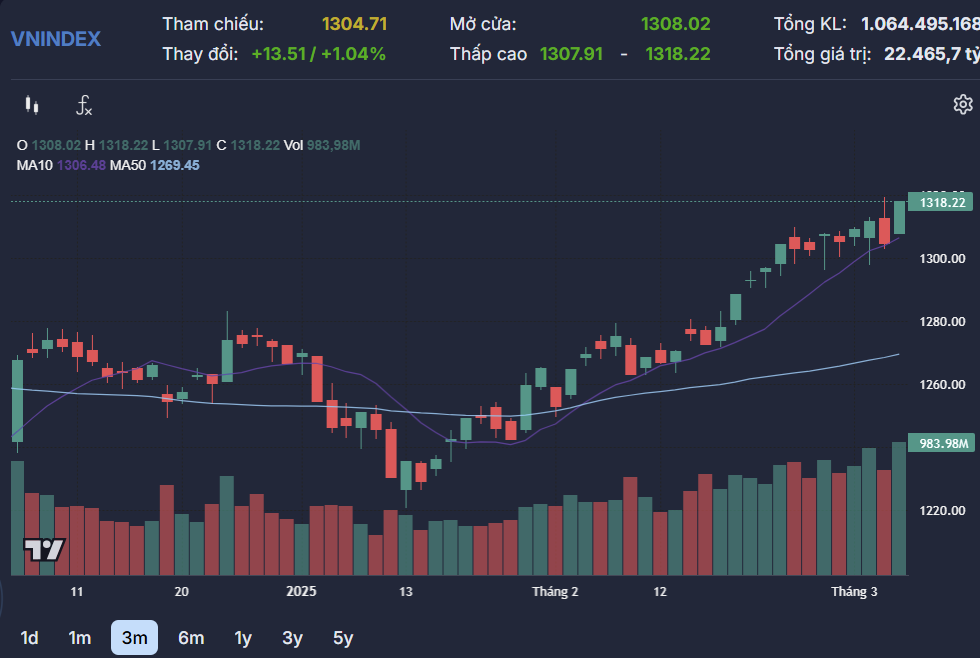This screenshot has height=658, width=980.
Task: Switch to the 1m timeframe tab
Action: point(78,637)
